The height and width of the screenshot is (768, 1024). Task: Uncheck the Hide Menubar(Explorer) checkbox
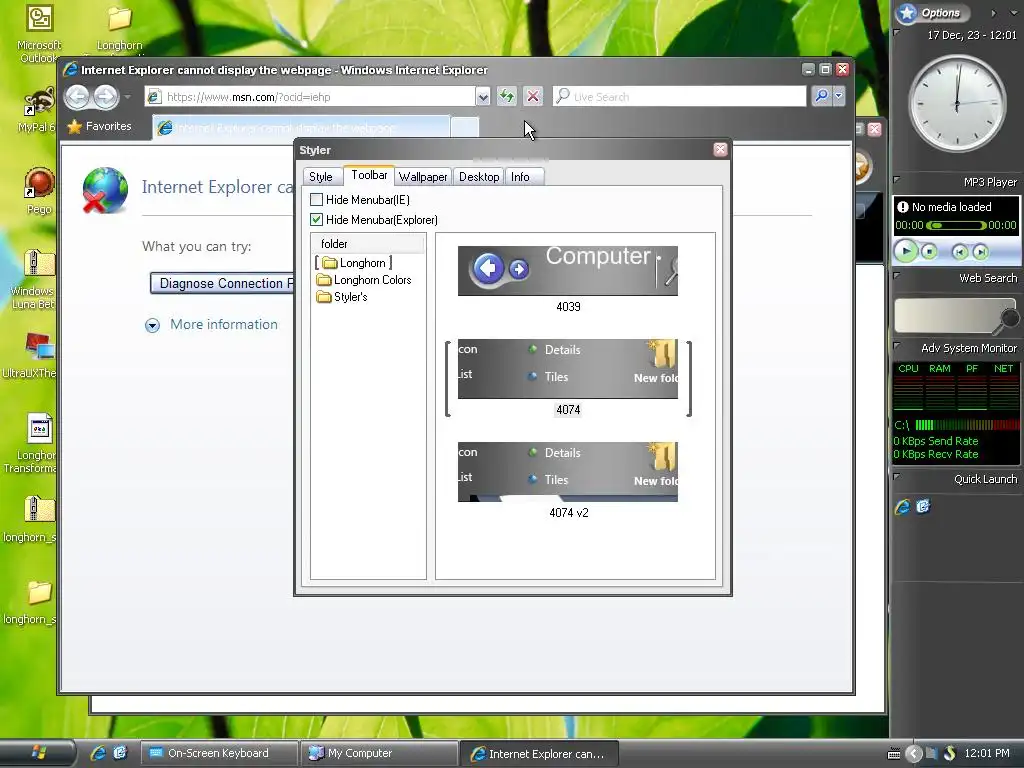pyautogui.click(x=316, y=219)
